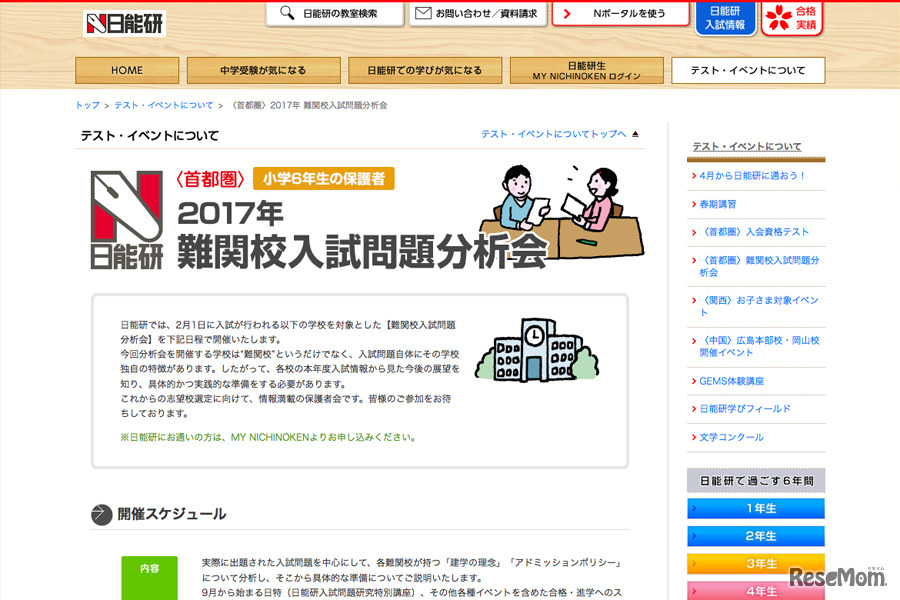Viewport: 900px width, 600px height.
Task: Click the yellow 3年生 sidebar bar
Action: click(x=756, y=563)
